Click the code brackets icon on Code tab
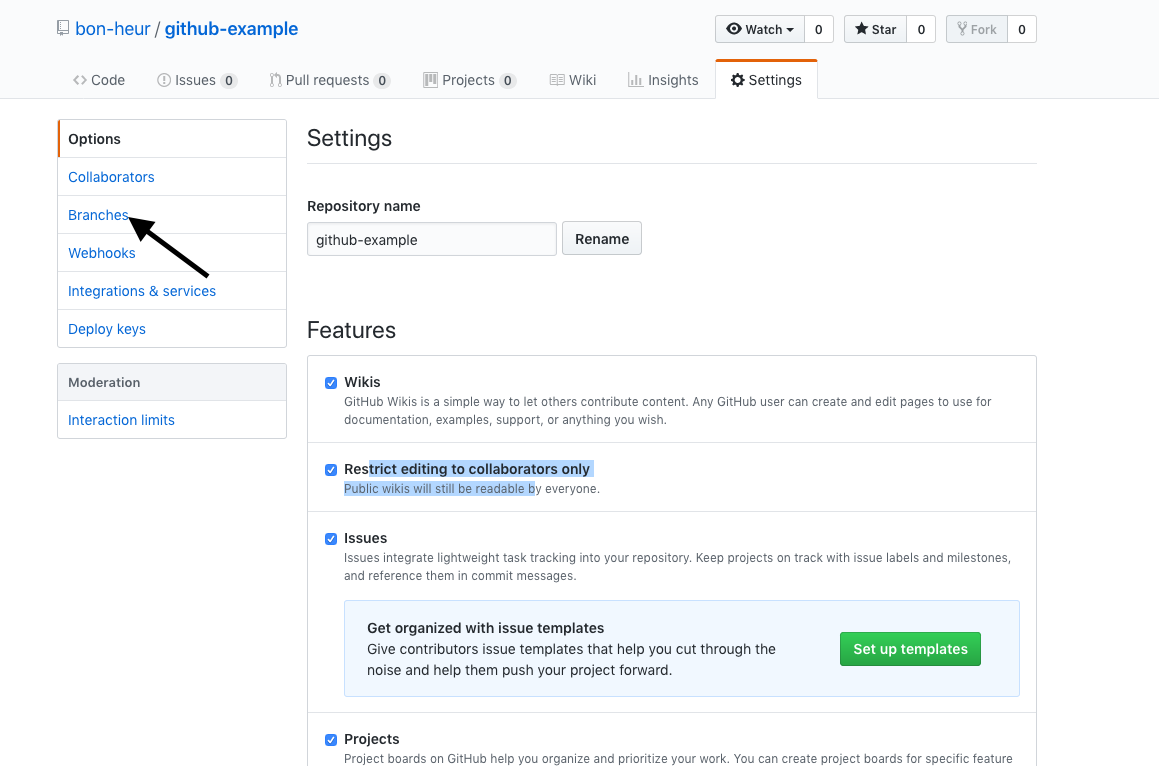 (80, 79)
